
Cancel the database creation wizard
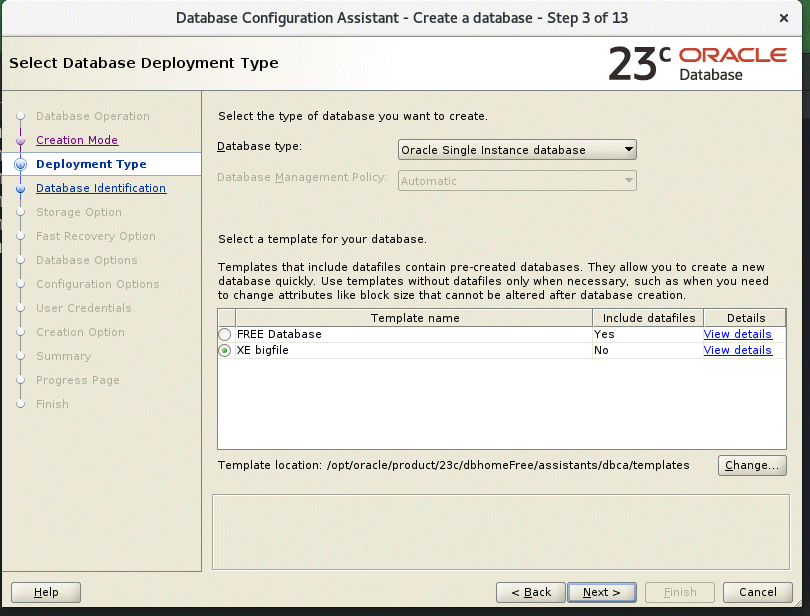(750, 592)
